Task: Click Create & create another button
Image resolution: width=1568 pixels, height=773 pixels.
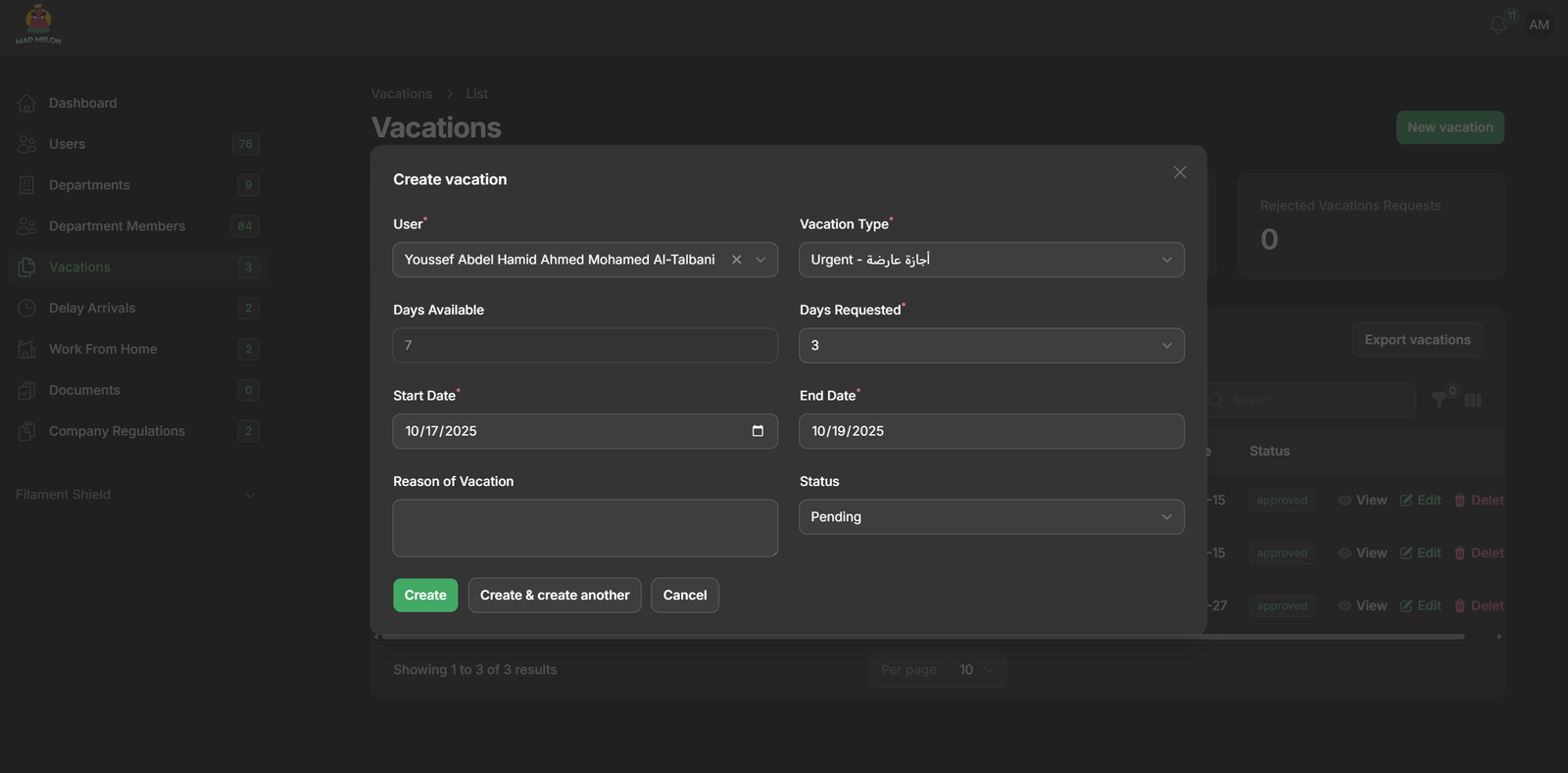Action: (x=555, y=596)
